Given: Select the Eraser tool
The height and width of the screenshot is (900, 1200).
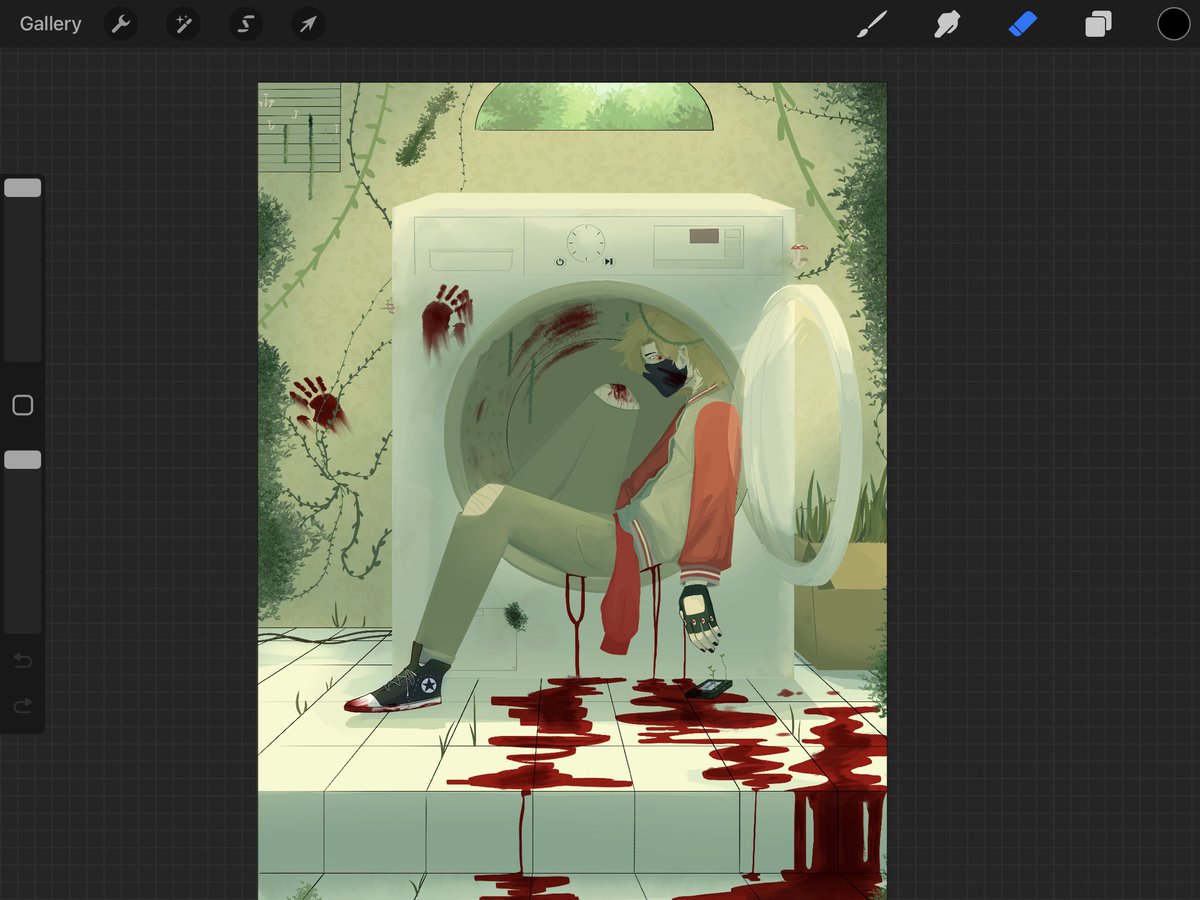Looking at the screenshot, I should click(1023, 24).
